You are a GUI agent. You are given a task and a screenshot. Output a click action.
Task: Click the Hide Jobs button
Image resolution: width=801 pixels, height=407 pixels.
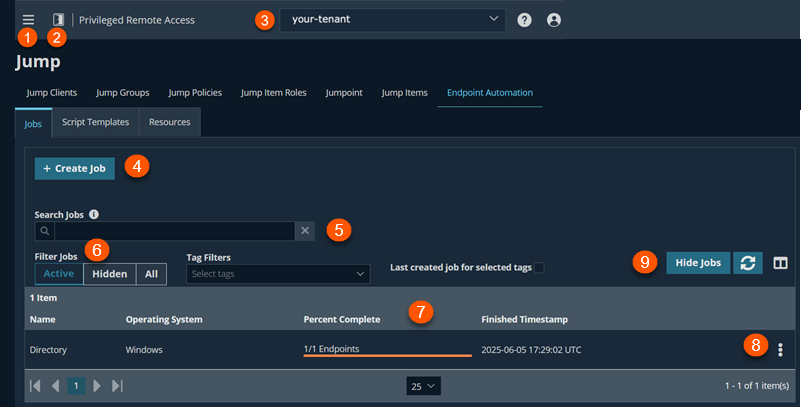(698, 263)
